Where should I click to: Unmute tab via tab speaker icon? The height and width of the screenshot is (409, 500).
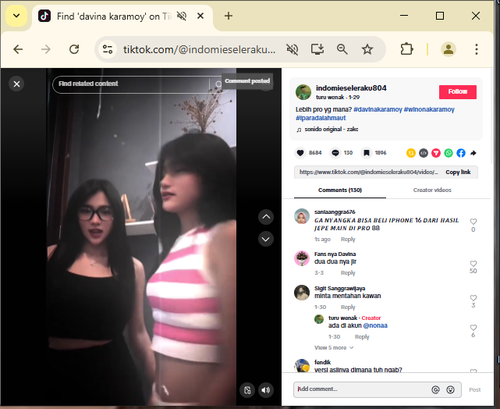tap(182, 16)
